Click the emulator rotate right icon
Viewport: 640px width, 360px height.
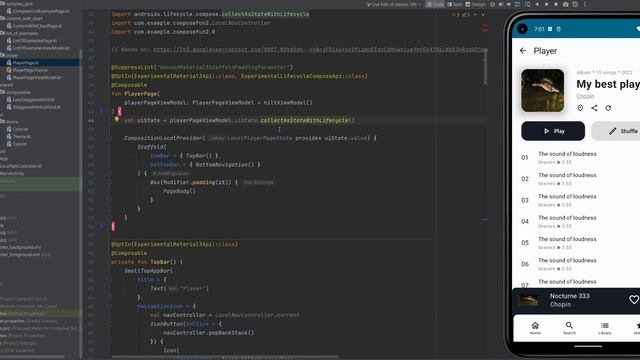527,4
